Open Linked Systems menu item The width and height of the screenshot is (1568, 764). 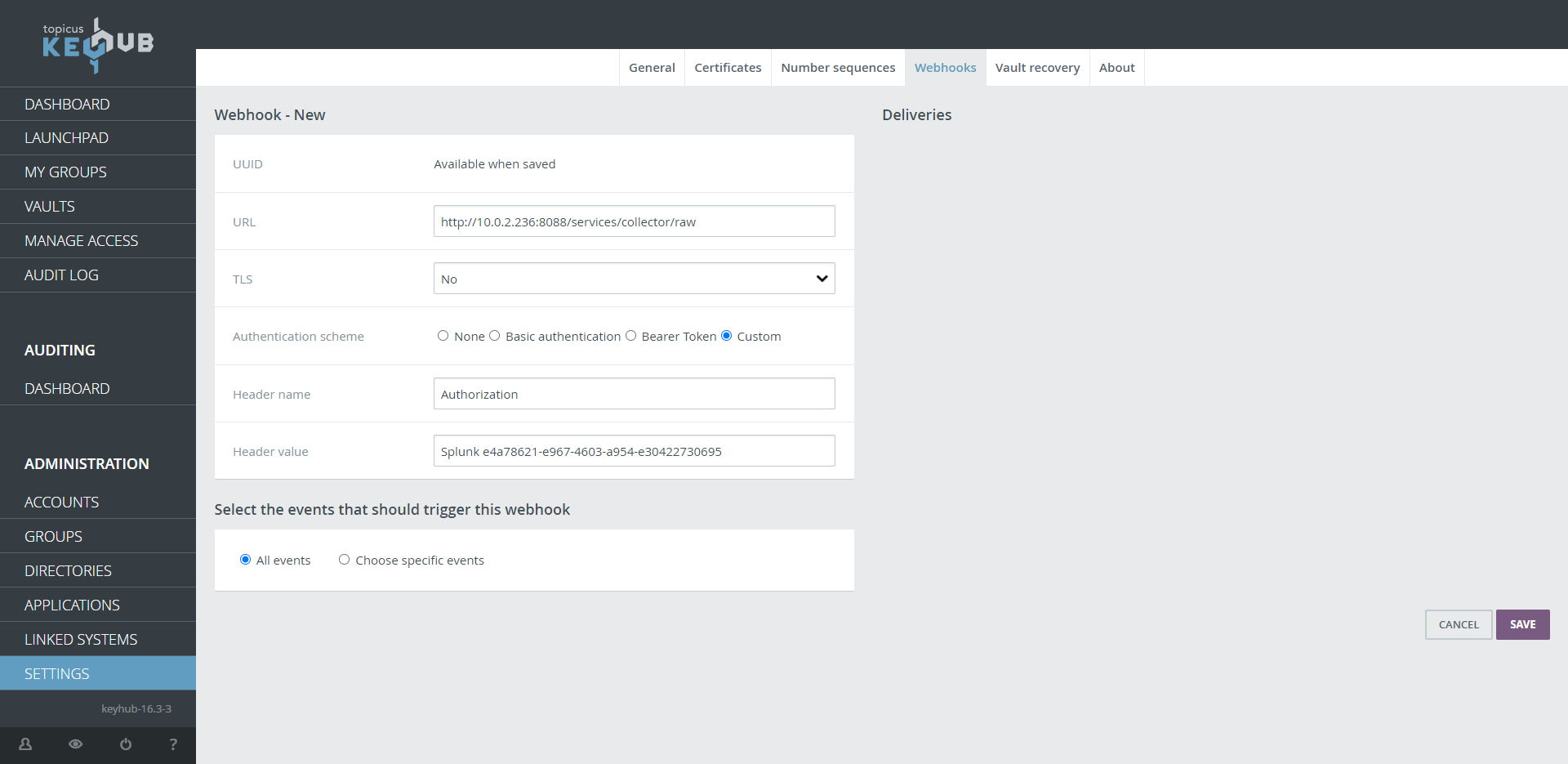click(x=98, y=639)
